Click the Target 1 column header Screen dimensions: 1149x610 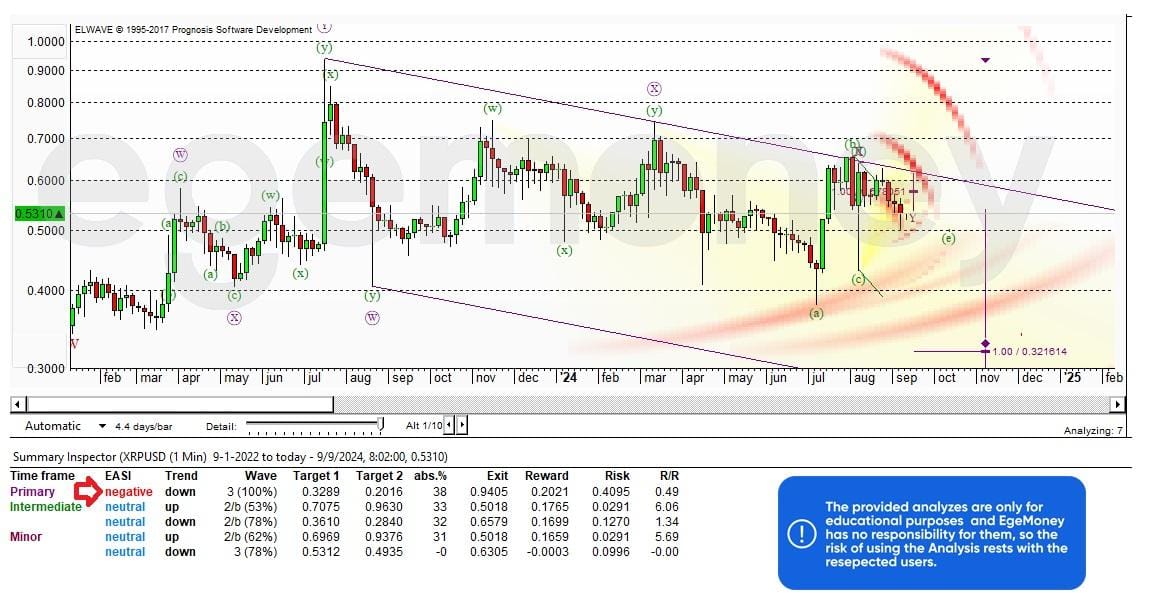tap(316, 476)
